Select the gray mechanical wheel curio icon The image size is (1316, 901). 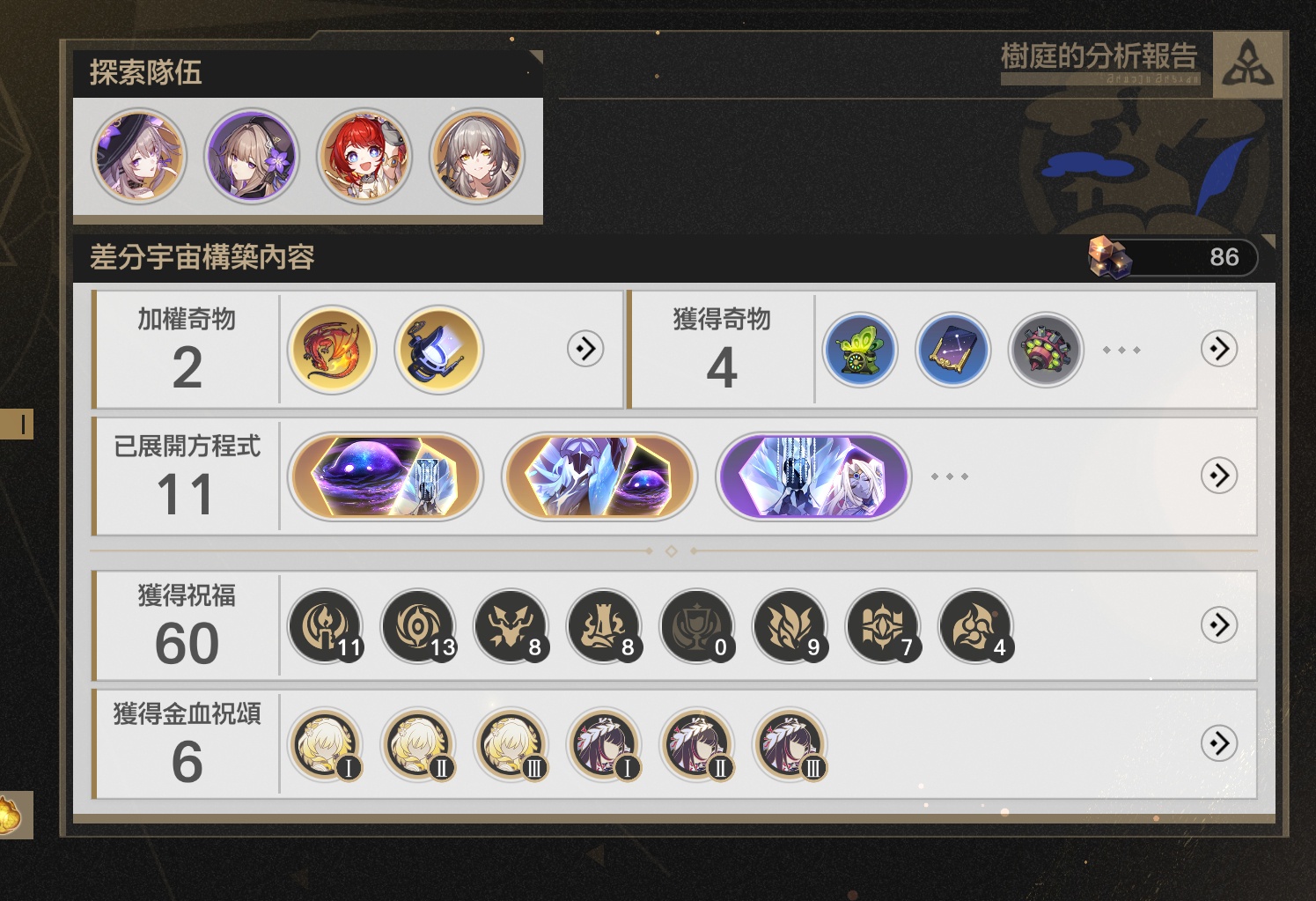1045,350
